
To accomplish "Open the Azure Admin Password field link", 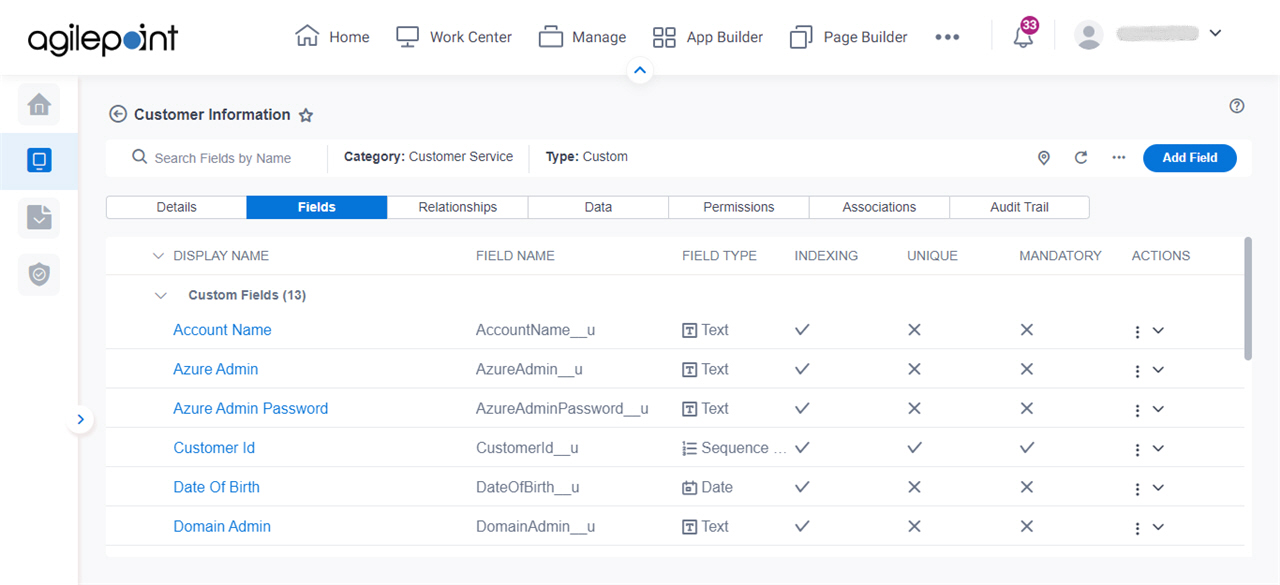I will [251, 408].
